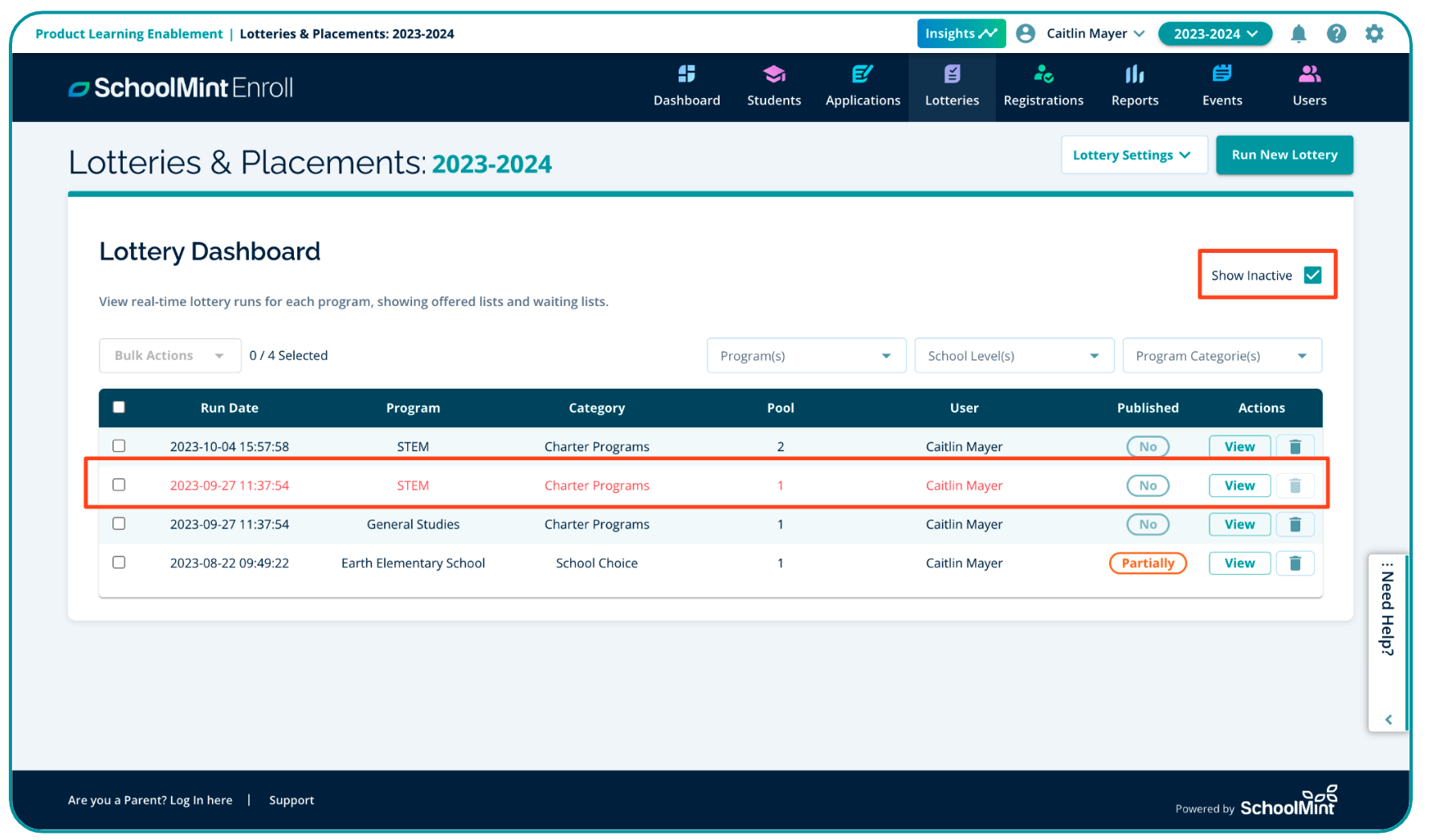Image resolution: width=1432 pixels, height=840 pixels.
Task: Uncheck the Show Inactive checkbox
Action: click(x=1312, y=275)
